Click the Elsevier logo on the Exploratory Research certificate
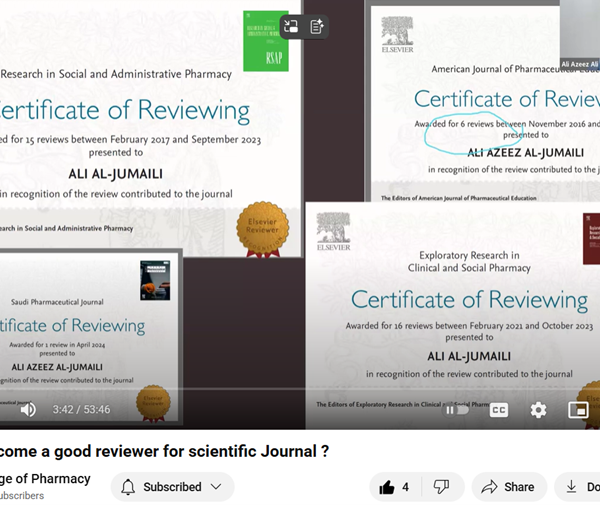Screen dimensions: 600x505 click(333, 232)
